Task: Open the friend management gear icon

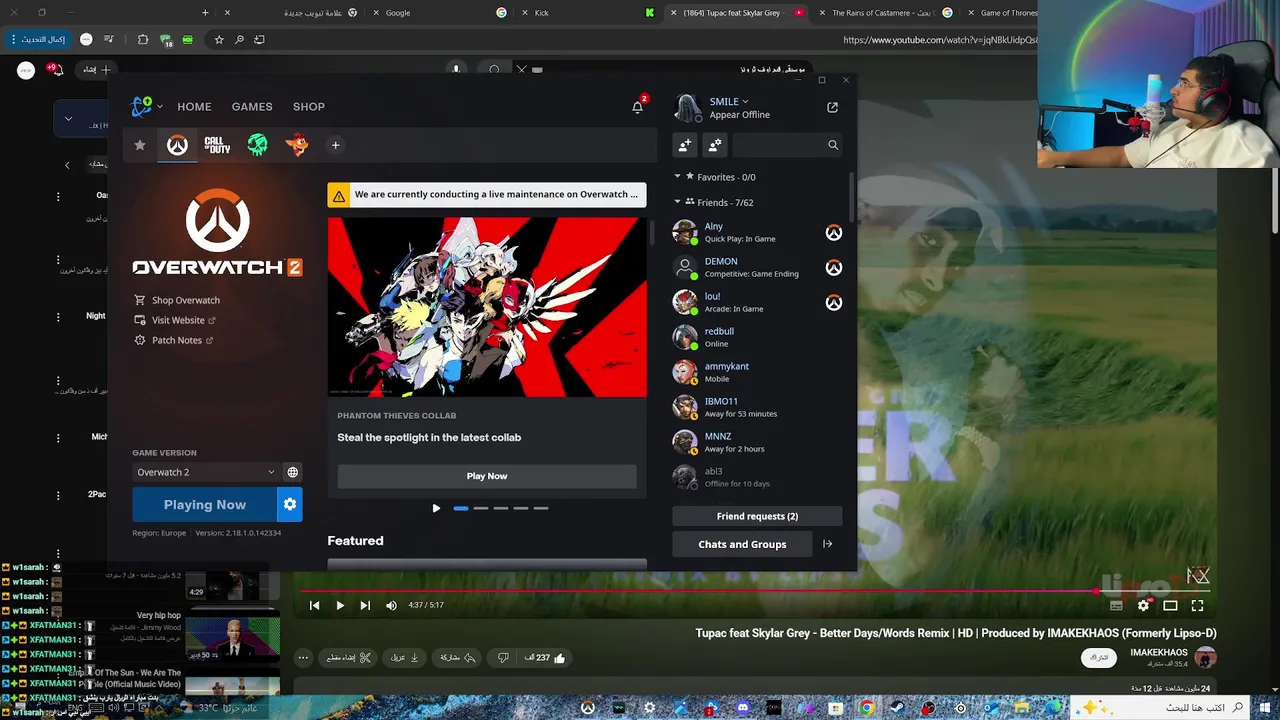Action: [x=715, y=145]
